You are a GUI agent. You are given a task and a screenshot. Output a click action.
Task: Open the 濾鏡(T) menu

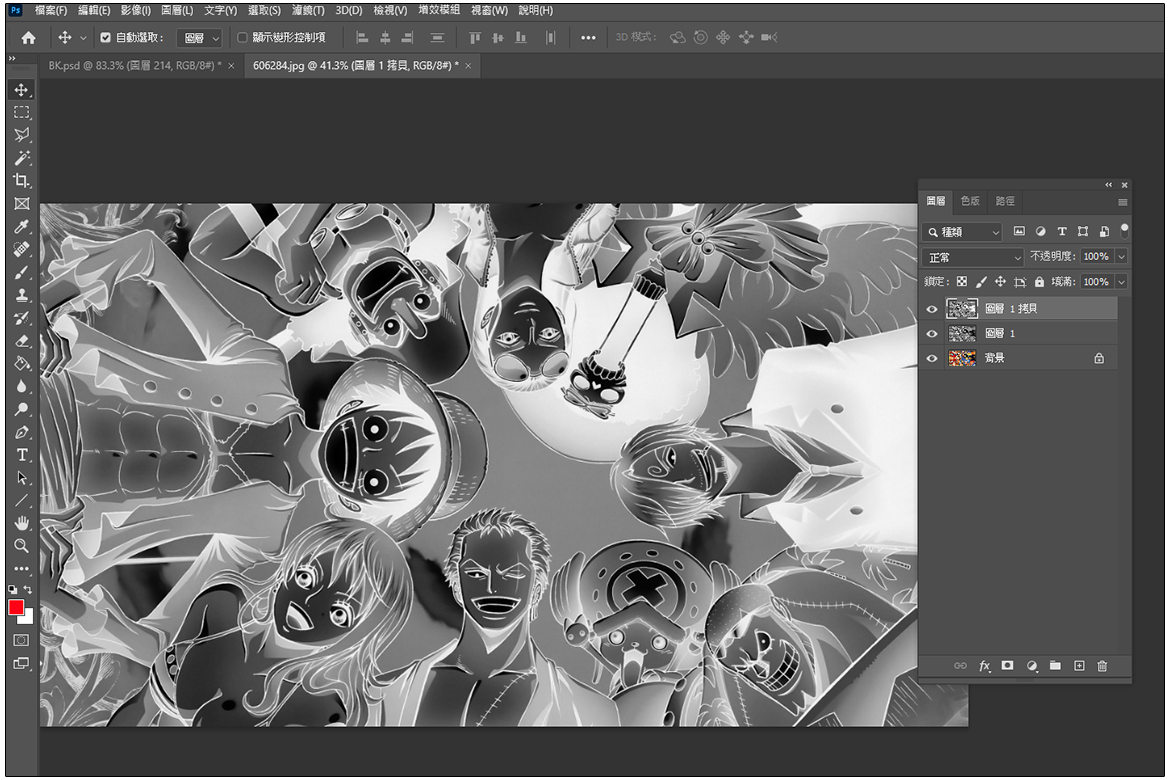click(308, 10)
